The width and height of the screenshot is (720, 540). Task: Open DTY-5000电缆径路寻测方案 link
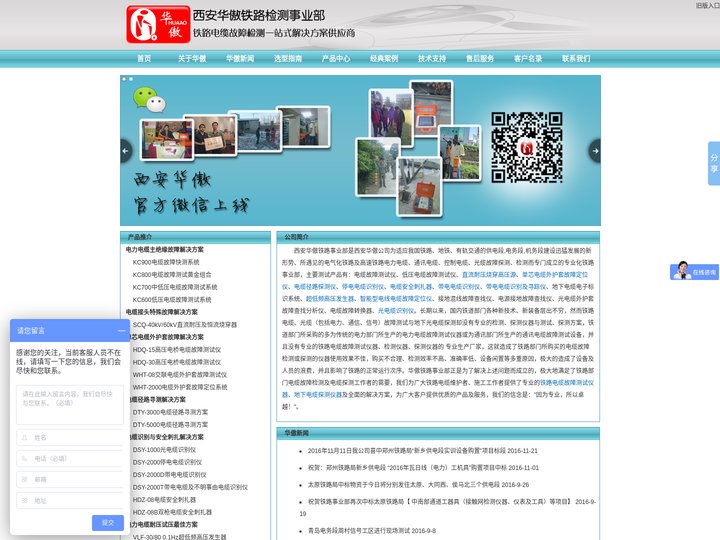point(170,425)
